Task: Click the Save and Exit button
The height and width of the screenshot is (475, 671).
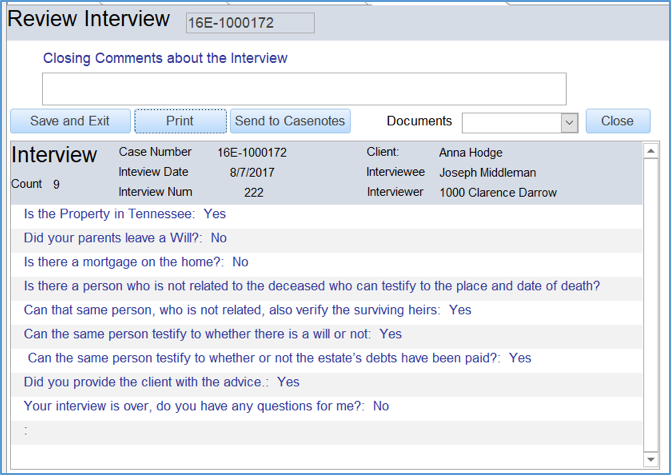Action: [x=70, y=121]
